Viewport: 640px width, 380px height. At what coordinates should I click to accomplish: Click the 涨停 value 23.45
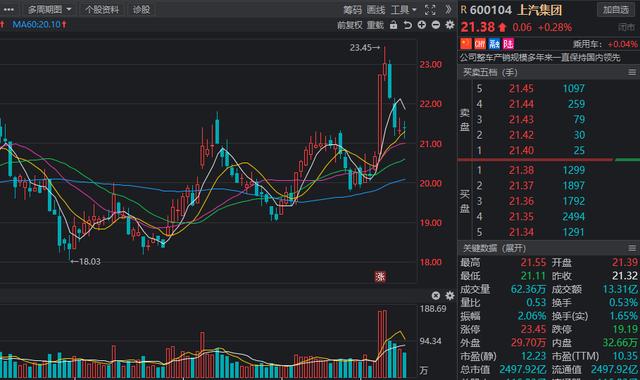pyautogui.click(x=533, y=329)
